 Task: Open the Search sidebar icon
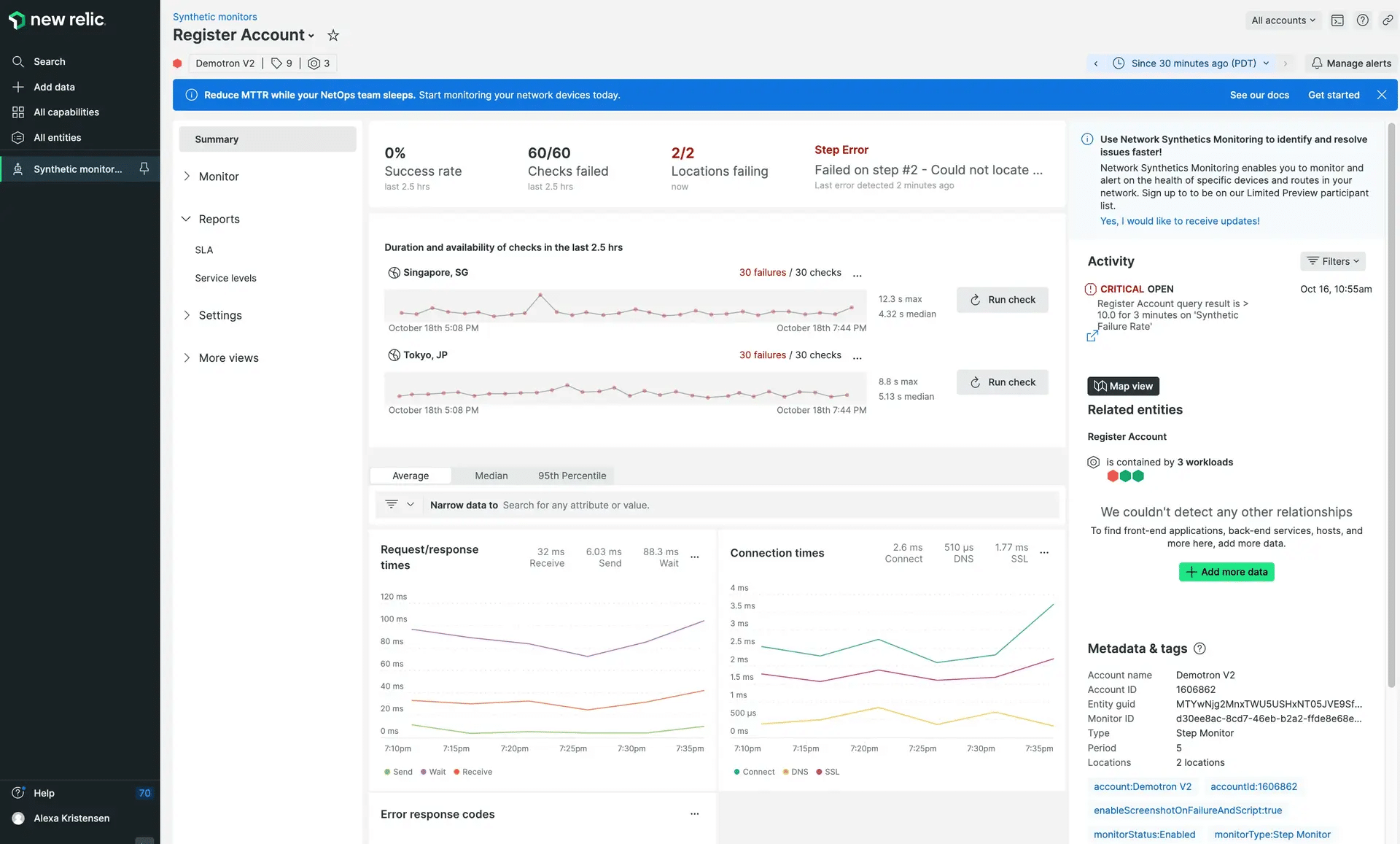coord(19,61)
